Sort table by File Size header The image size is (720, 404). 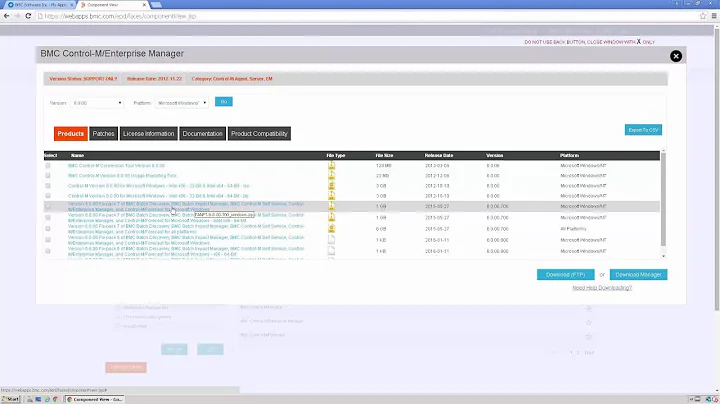click(x=384, y=155)
